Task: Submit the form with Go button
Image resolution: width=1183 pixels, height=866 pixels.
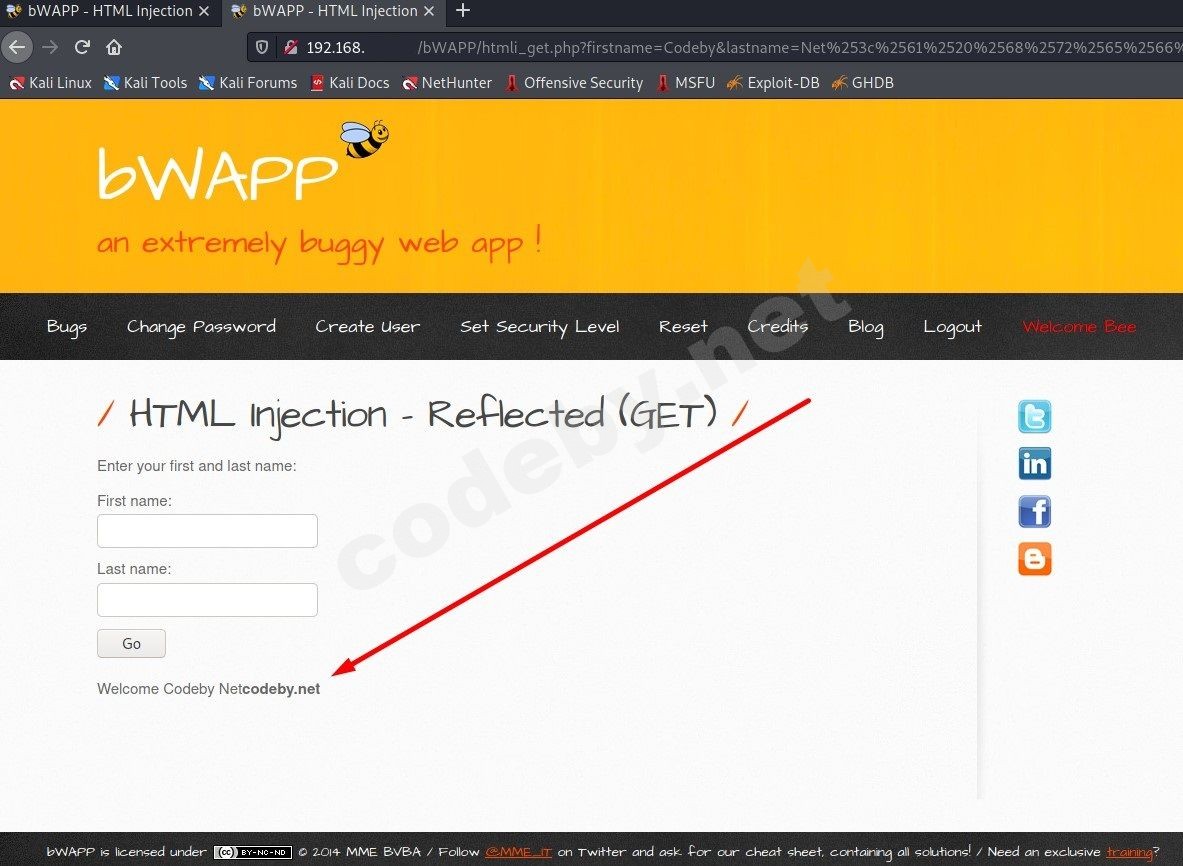Action: click(x=131, y=643)
